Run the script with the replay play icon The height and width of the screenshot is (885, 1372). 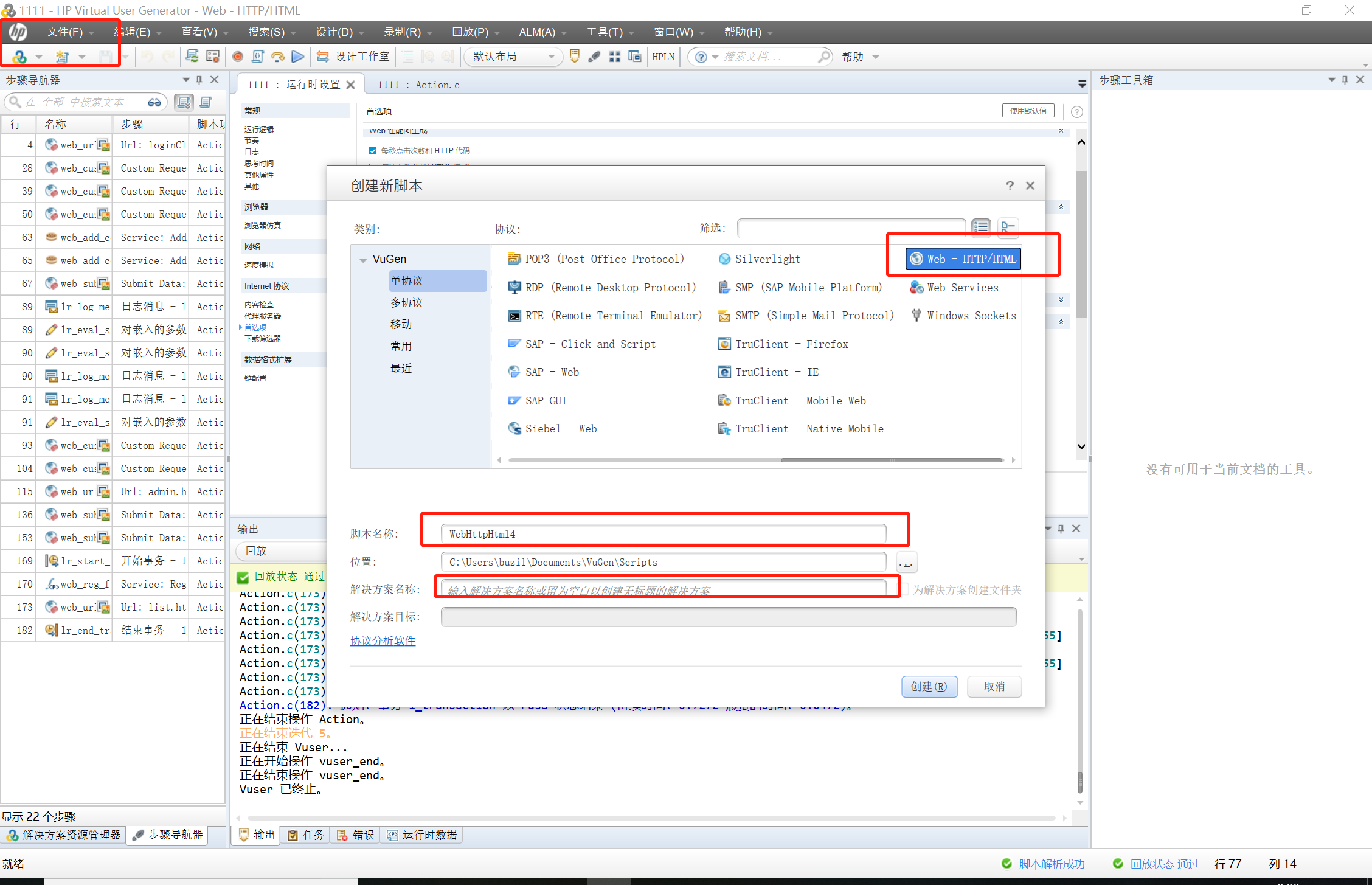[x=298, y=57]
